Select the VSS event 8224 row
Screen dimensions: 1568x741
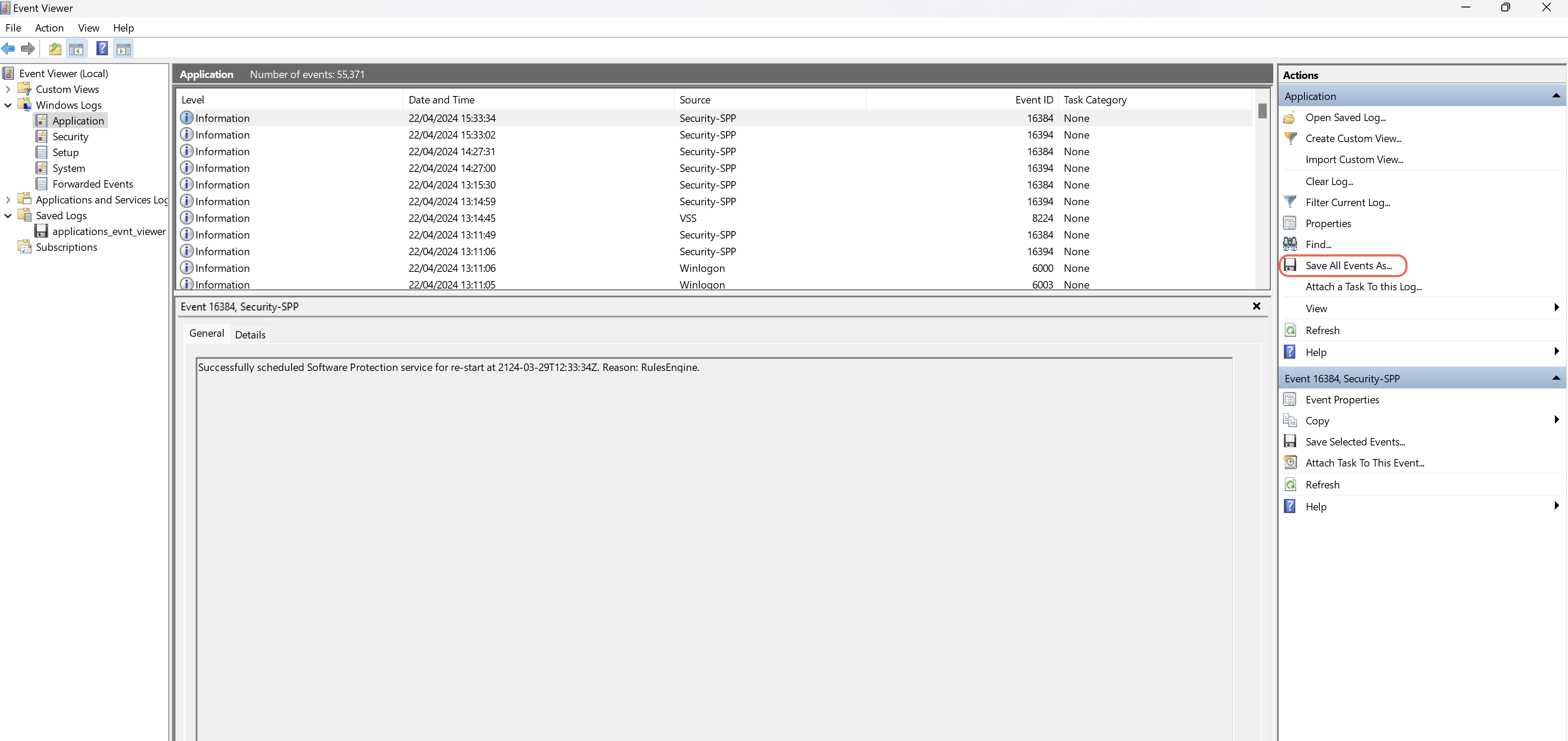click(715, 218)
